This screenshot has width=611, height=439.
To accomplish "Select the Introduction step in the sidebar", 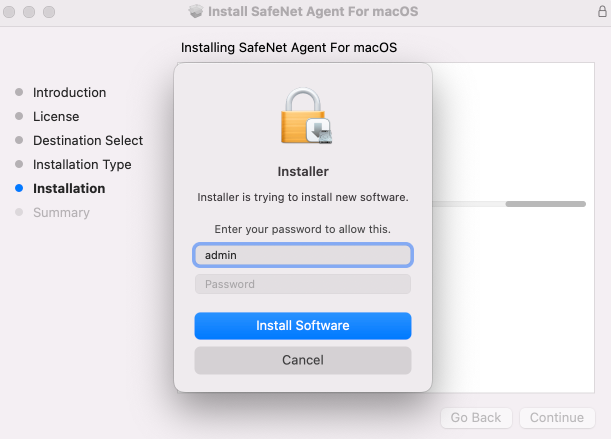I will pos(69,92).
